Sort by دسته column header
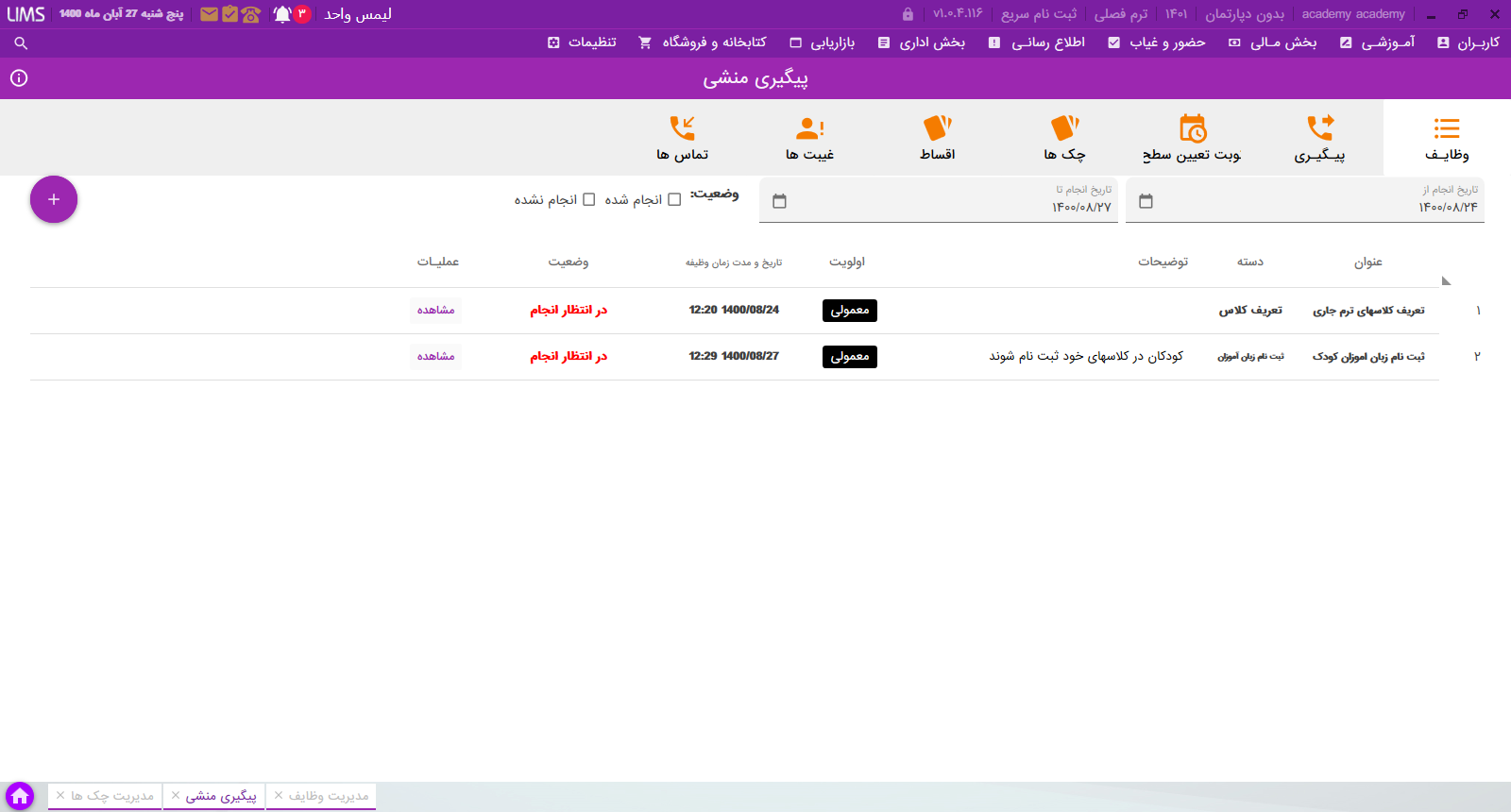 click(x=1250, y=262)
